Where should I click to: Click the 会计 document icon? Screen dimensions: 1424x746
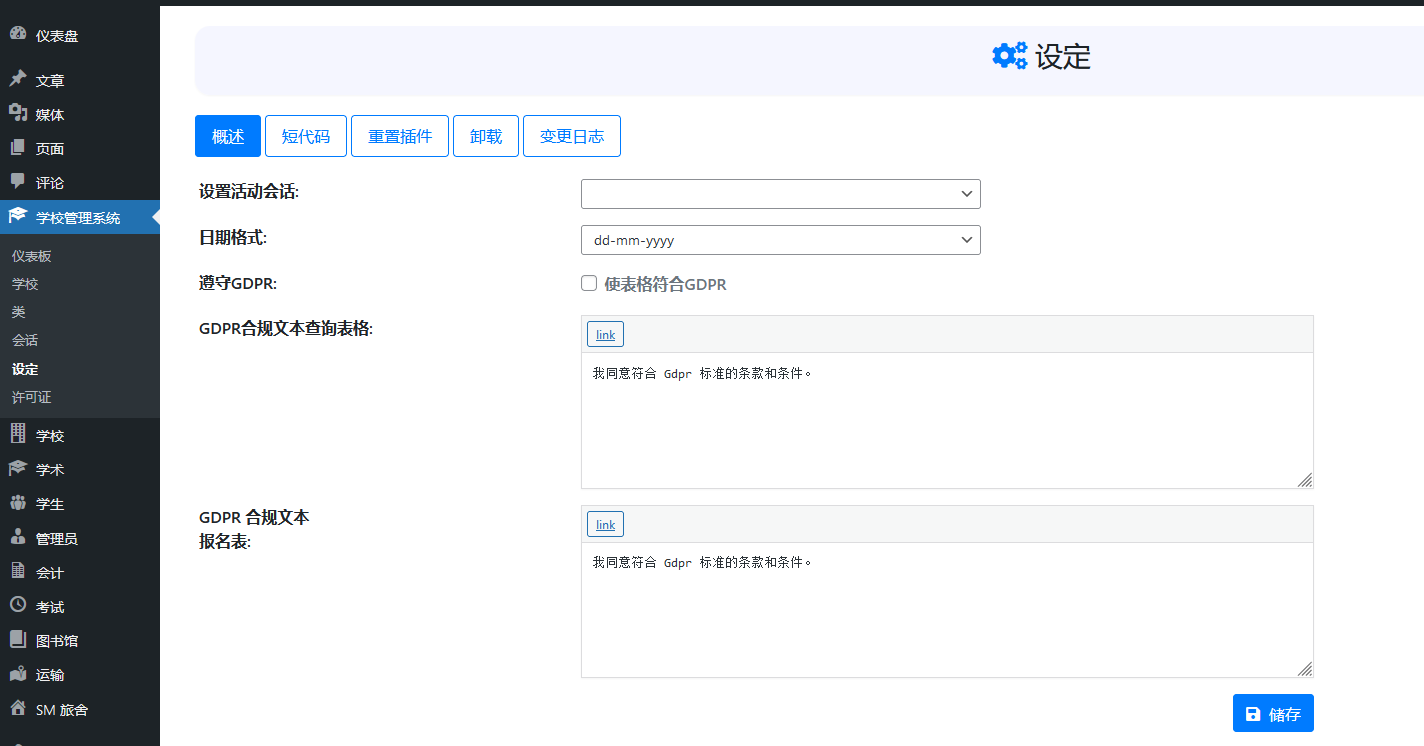pyautogui.click(x=18, y=572)
